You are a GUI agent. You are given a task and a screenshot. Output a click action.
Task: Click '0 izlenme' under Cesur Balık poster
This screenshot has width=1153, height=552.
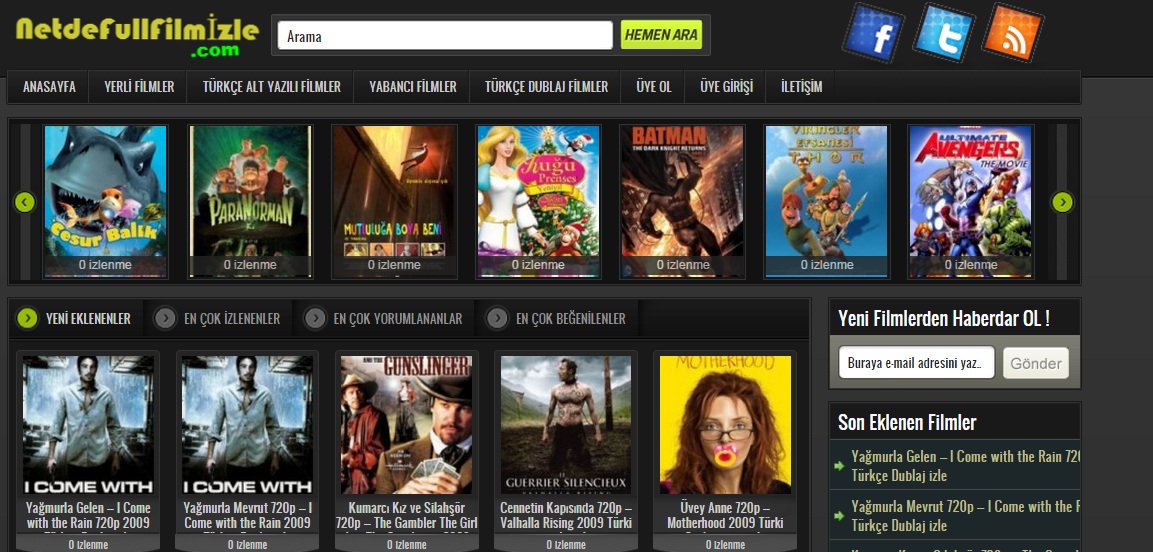[105, 265]
